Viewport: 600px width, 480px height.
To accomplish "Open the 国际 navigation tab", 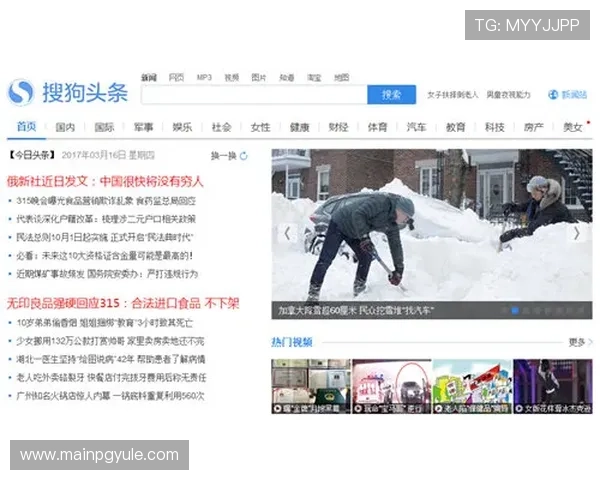I will tap(104, 127).
